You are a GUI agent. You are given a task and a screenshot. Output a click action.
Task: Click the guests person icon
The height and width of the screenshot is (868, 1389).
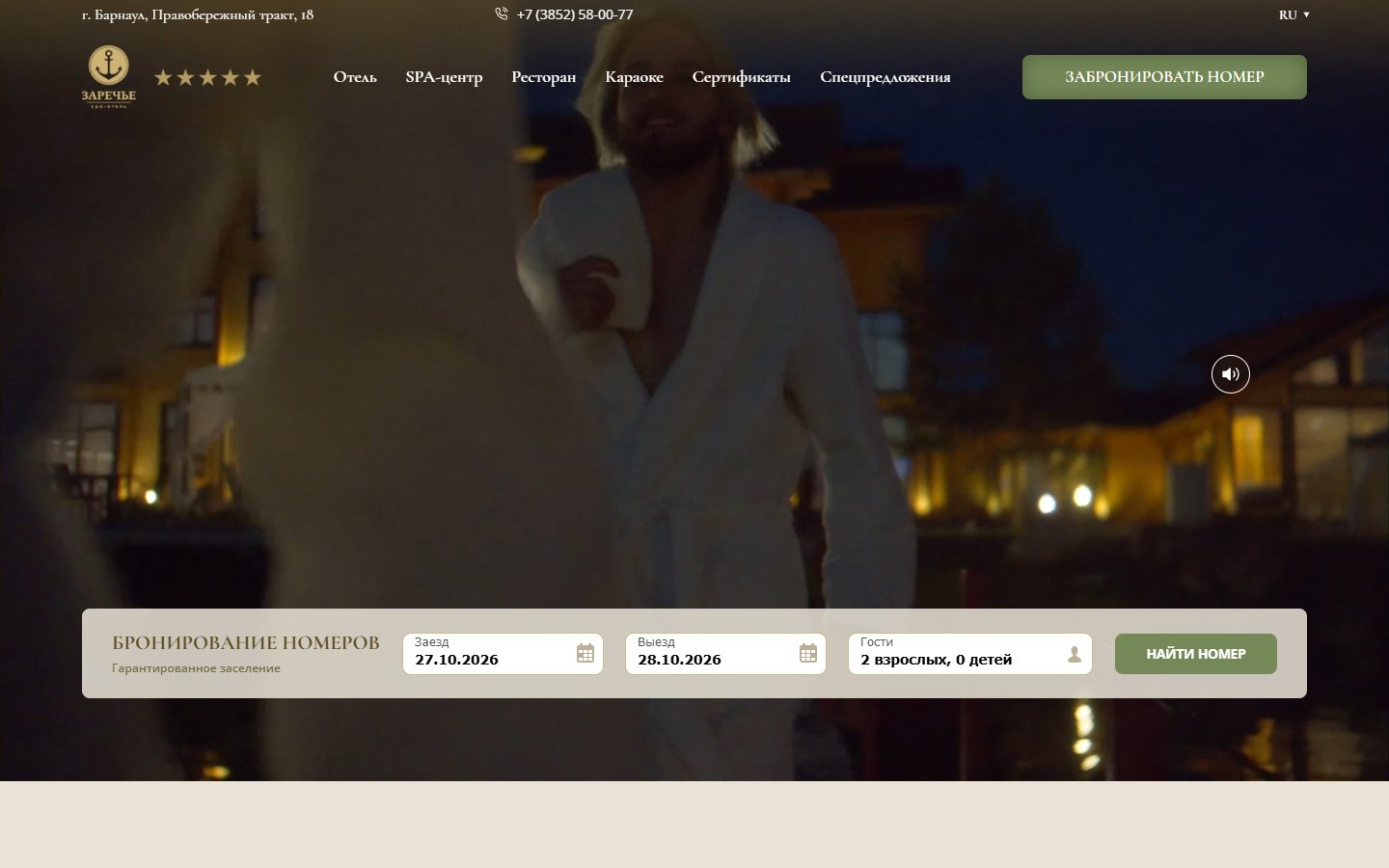point(1075,654)
